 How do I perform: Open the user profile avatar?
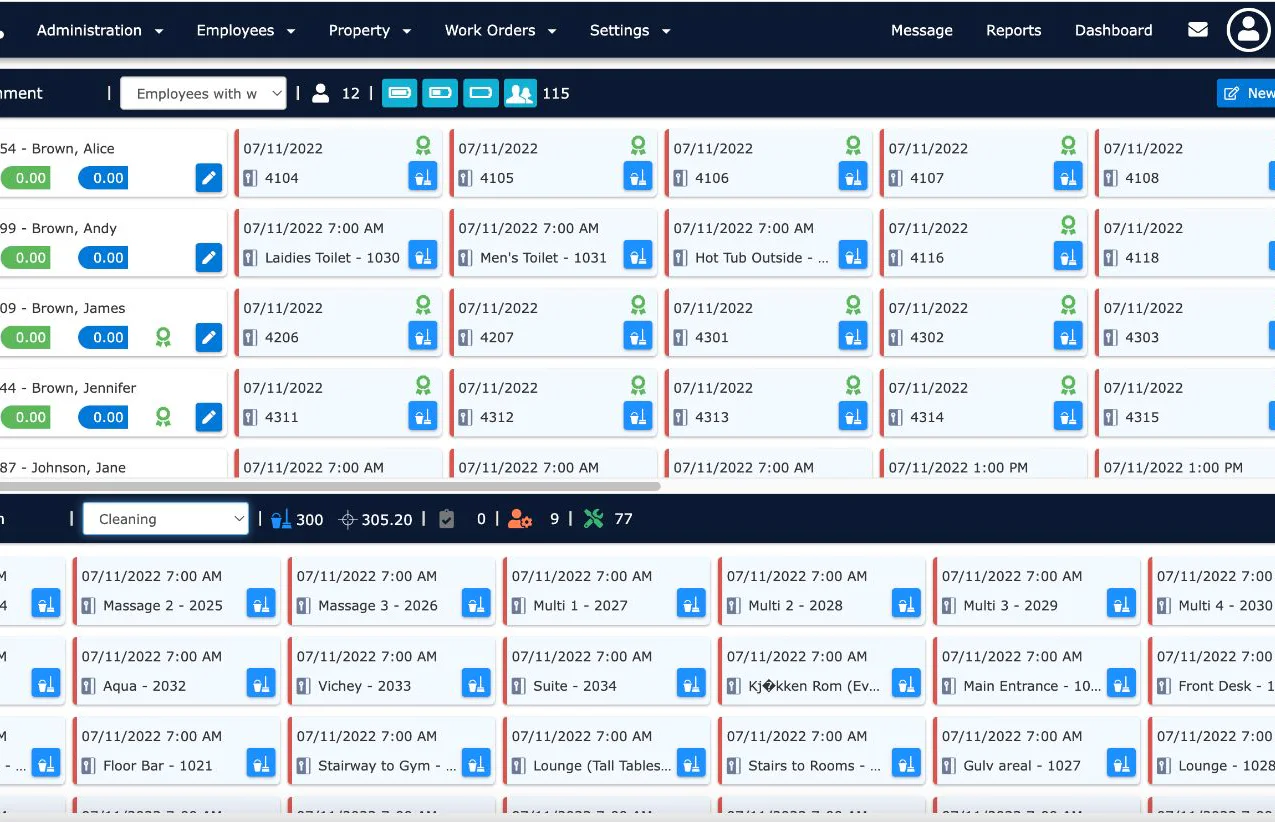pos(1248,30)
